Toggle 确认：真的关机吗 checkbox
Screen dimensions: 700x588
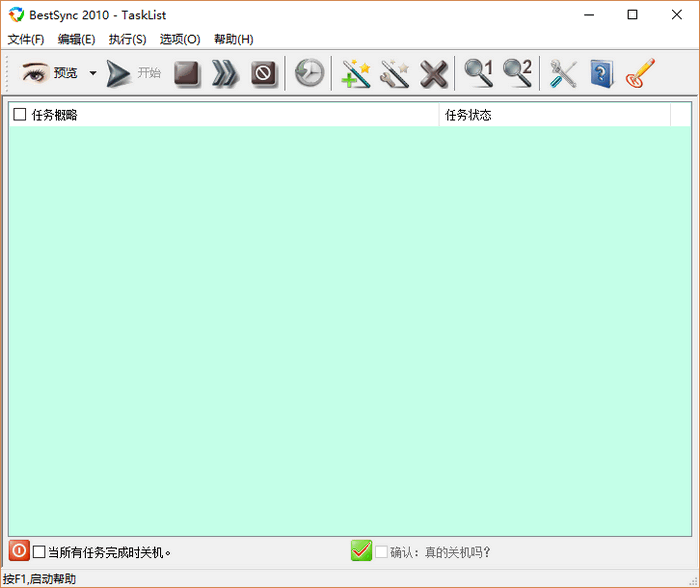coord(381,552)
